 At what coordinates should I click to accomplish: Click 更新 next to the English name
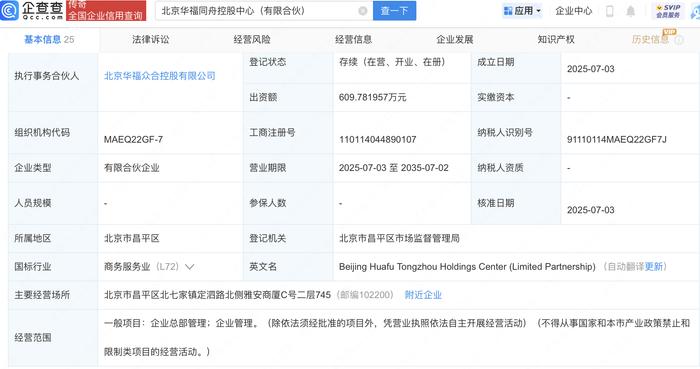(654, 267)
